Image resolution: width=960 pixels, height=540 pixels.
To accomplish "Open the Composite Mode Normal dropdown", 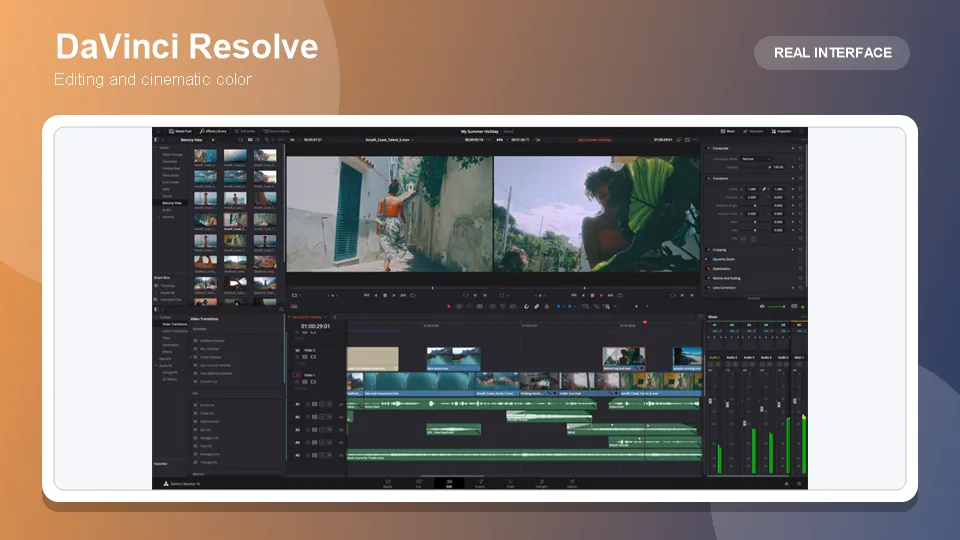I will coord(756,159).
